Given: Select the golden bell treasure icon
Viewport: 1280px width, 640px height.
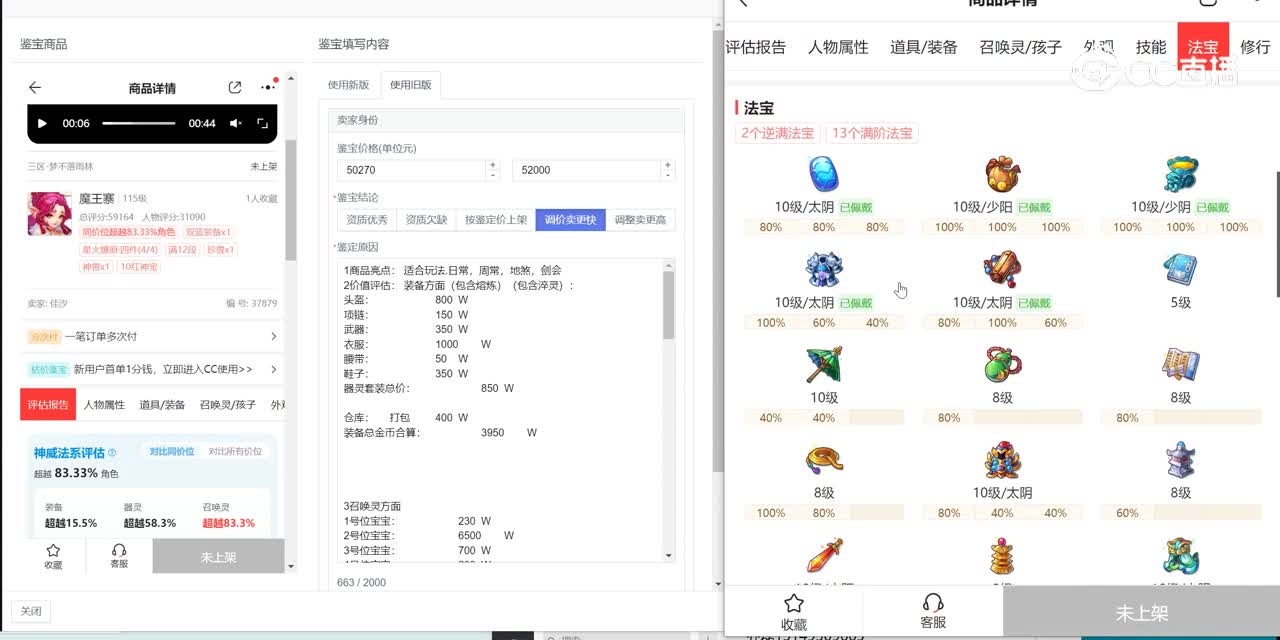Looking at the screenshot, I should pyautogui.click(x=1002, y=556).
